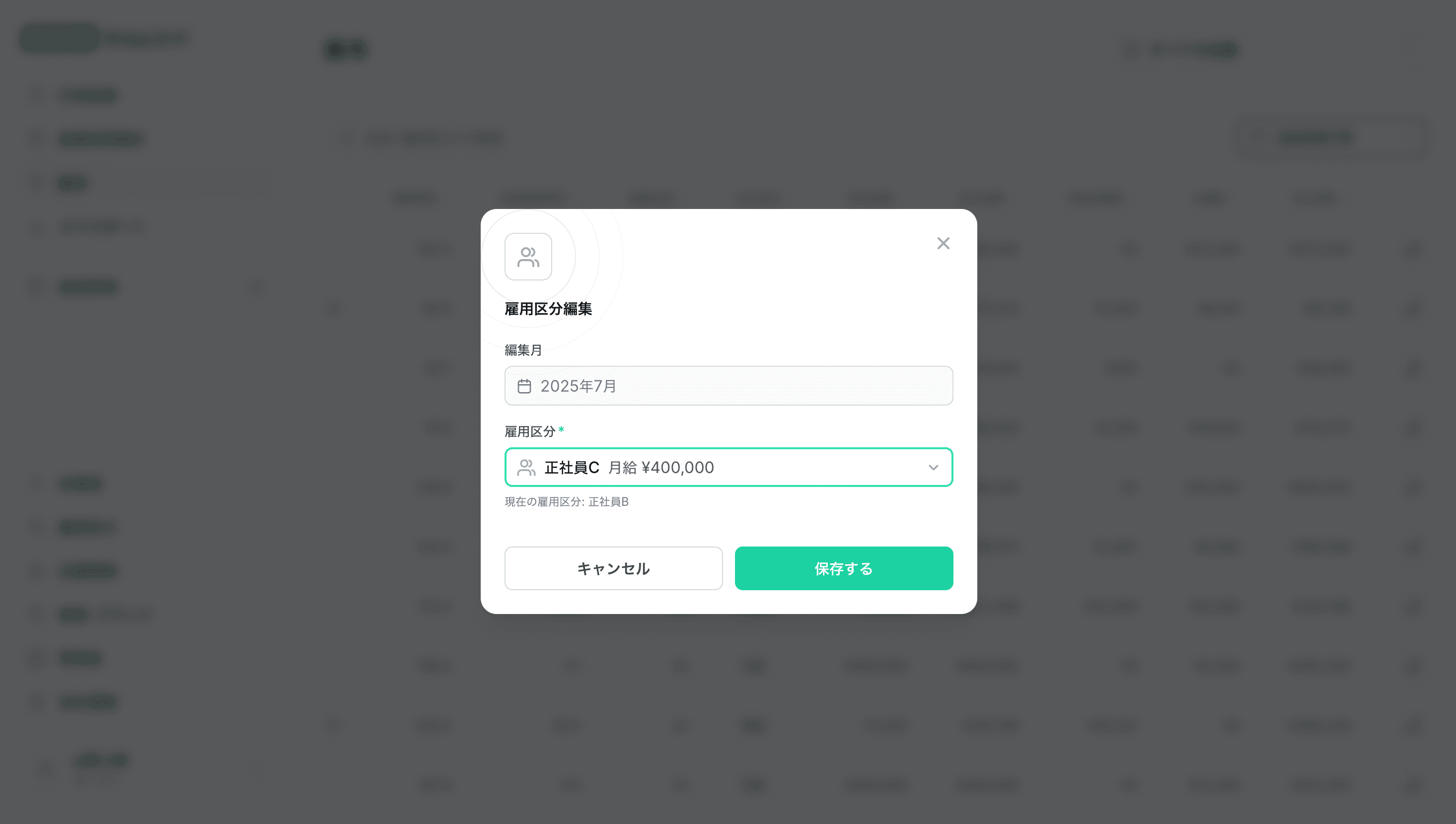Image resolution: width=1456 pixels, height=824 pixels.
Task: Click the 2025年7月 month field
Action: click(728, 386)
